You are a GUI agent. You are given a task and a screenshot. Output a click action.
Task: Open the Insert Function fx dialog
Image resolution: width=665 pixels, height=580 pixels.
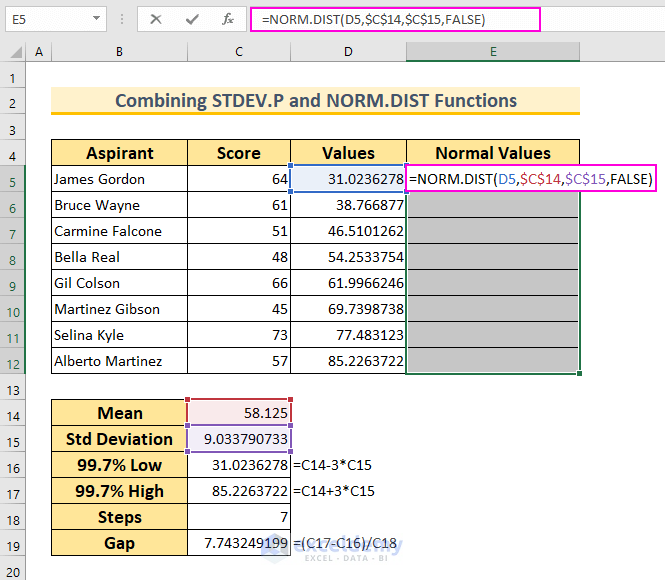click(x=228, y=18)
